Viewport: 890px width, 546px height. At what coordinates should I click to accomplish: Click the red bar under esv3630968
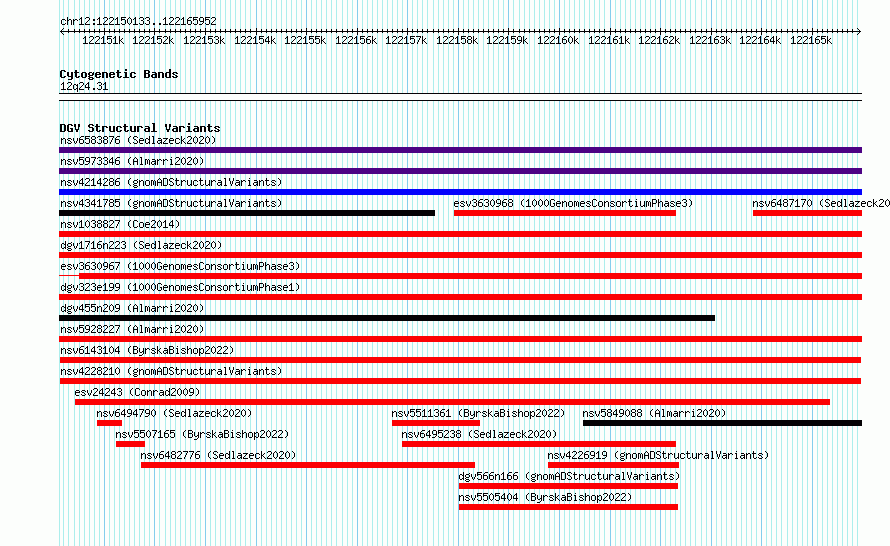(x=565, y=213)
